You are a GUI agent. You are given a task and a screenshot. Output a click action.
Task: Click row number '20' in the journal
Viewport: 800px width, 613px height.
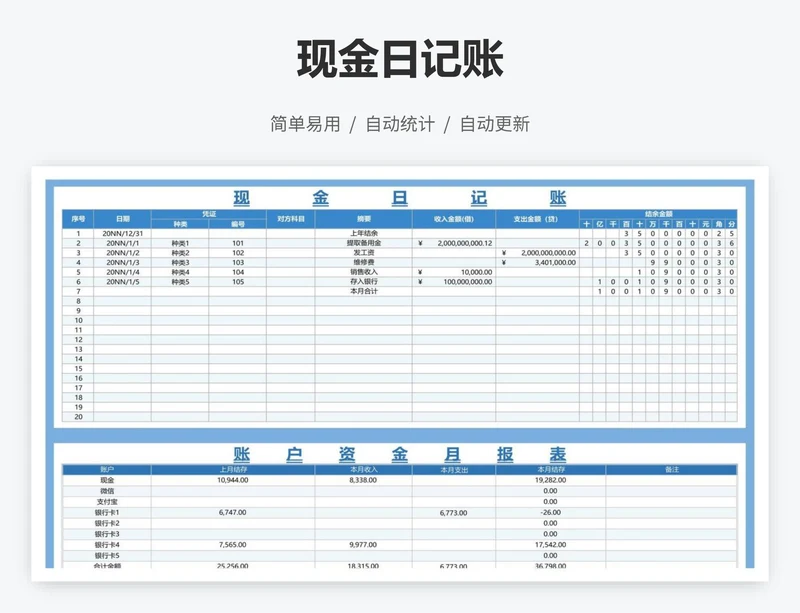click(x=78, y=417)
